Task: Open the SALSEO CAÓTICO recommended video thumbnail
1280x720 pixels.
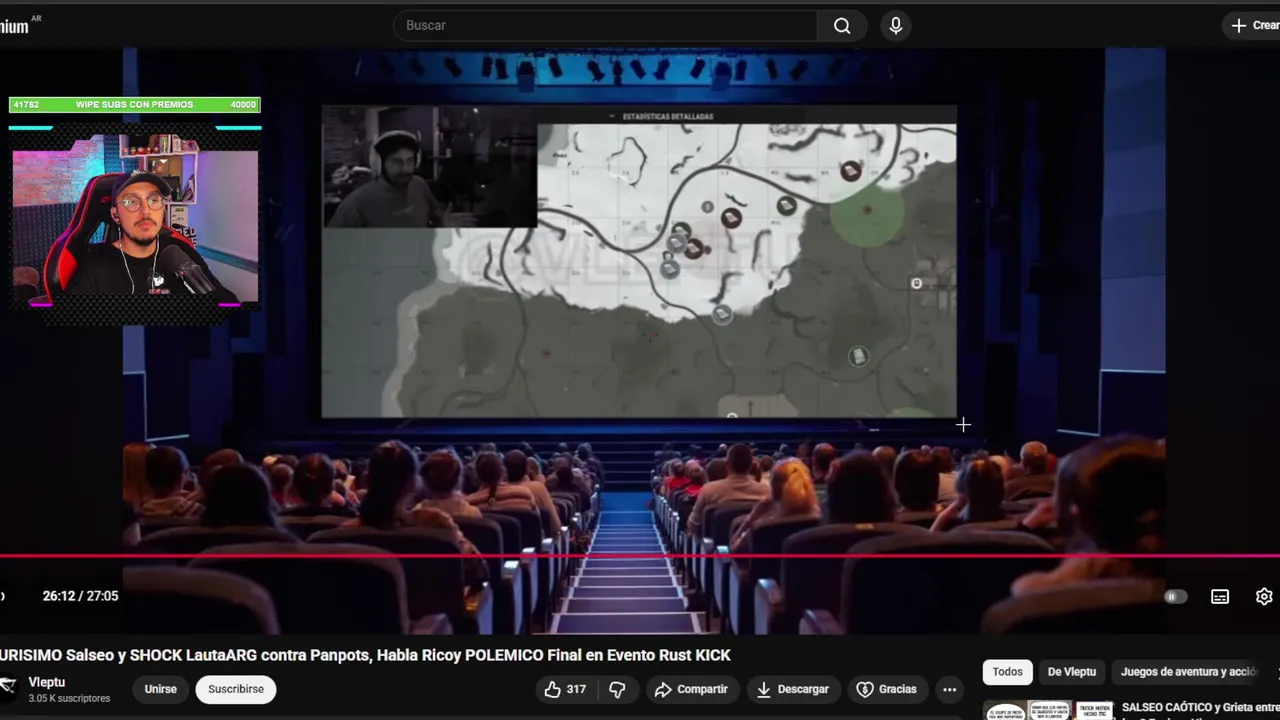Action: (1048, 710)
